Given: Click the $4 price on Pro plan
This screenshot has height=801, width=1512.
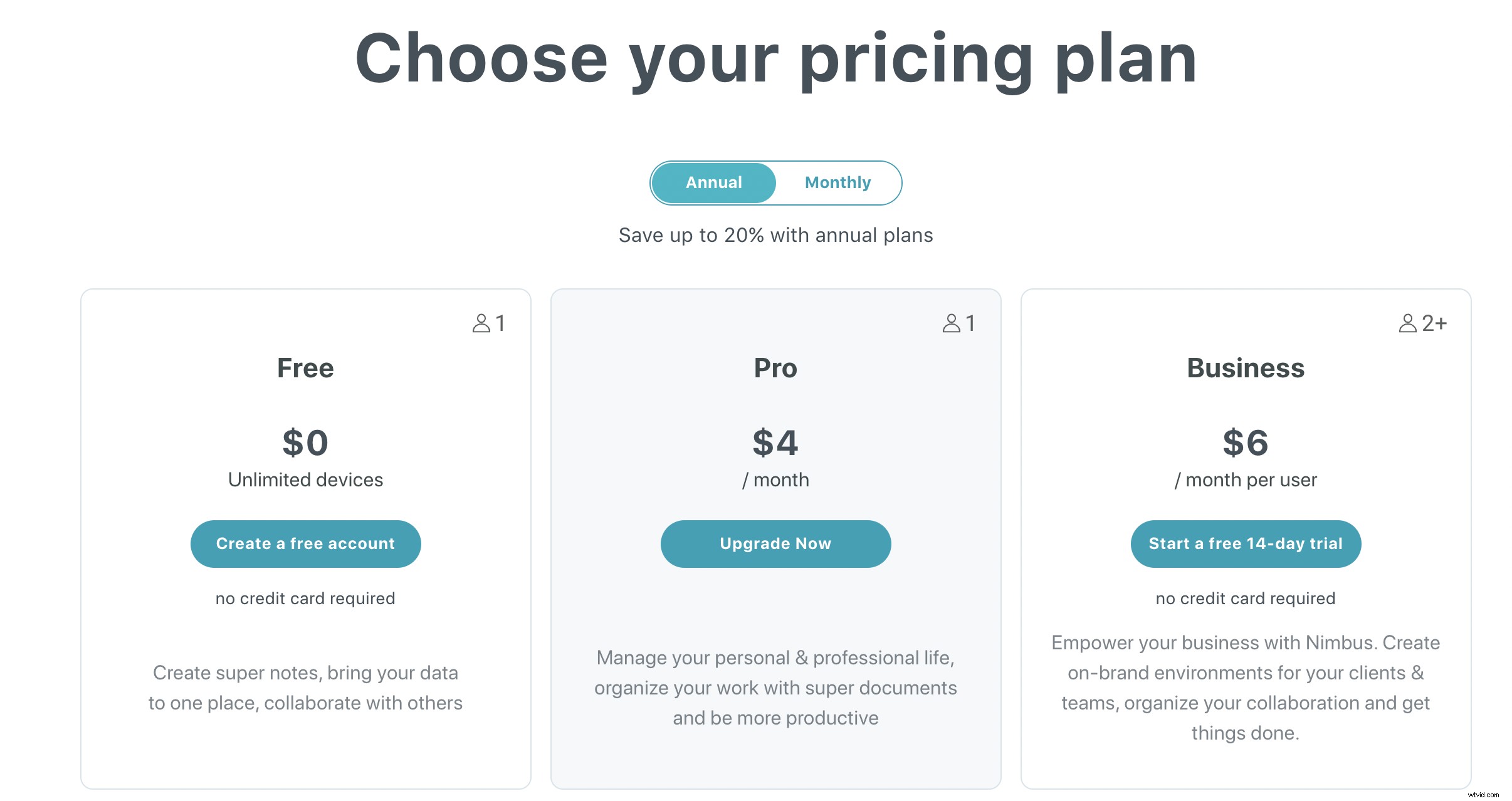Looking at the screenshot, I should 775,442.
